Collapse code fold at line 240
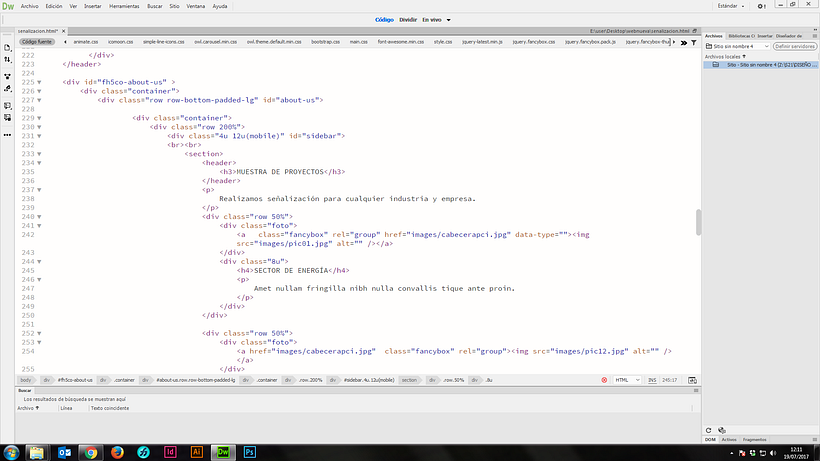This screenshot has height=461, width=820. click(39, 217)
